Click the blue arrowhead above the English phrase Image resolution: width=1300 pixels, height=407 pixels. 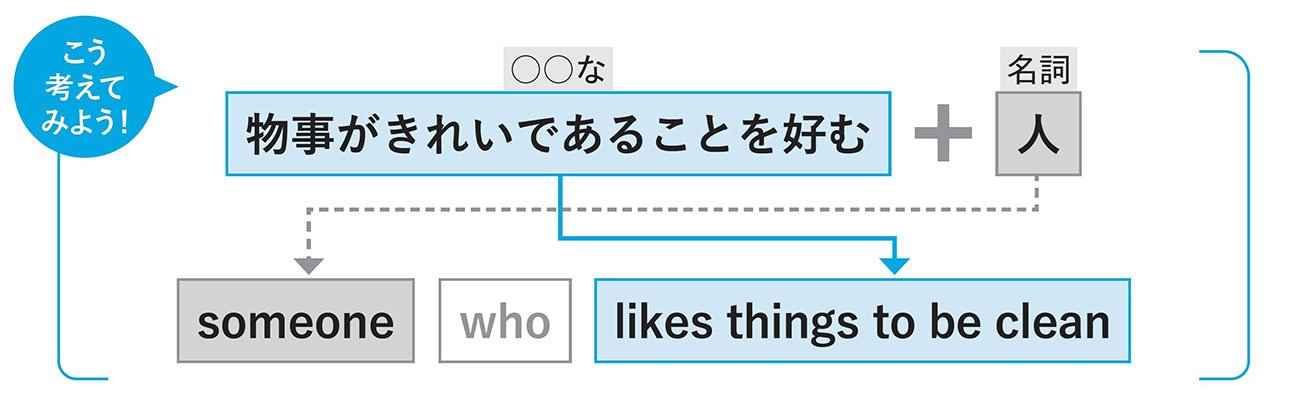pyautogui.click(x=895, y=265)
